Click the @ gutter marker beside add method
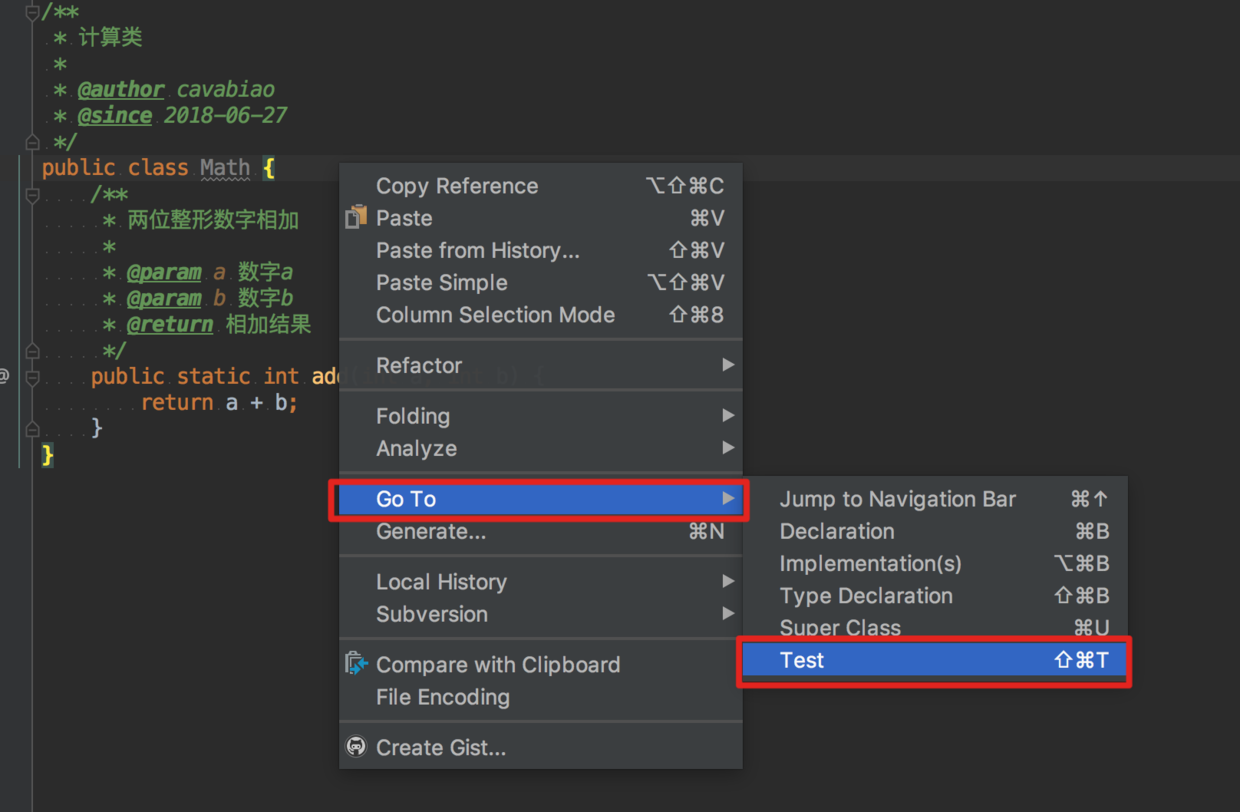1240x812 pixels. coord(5,376)
